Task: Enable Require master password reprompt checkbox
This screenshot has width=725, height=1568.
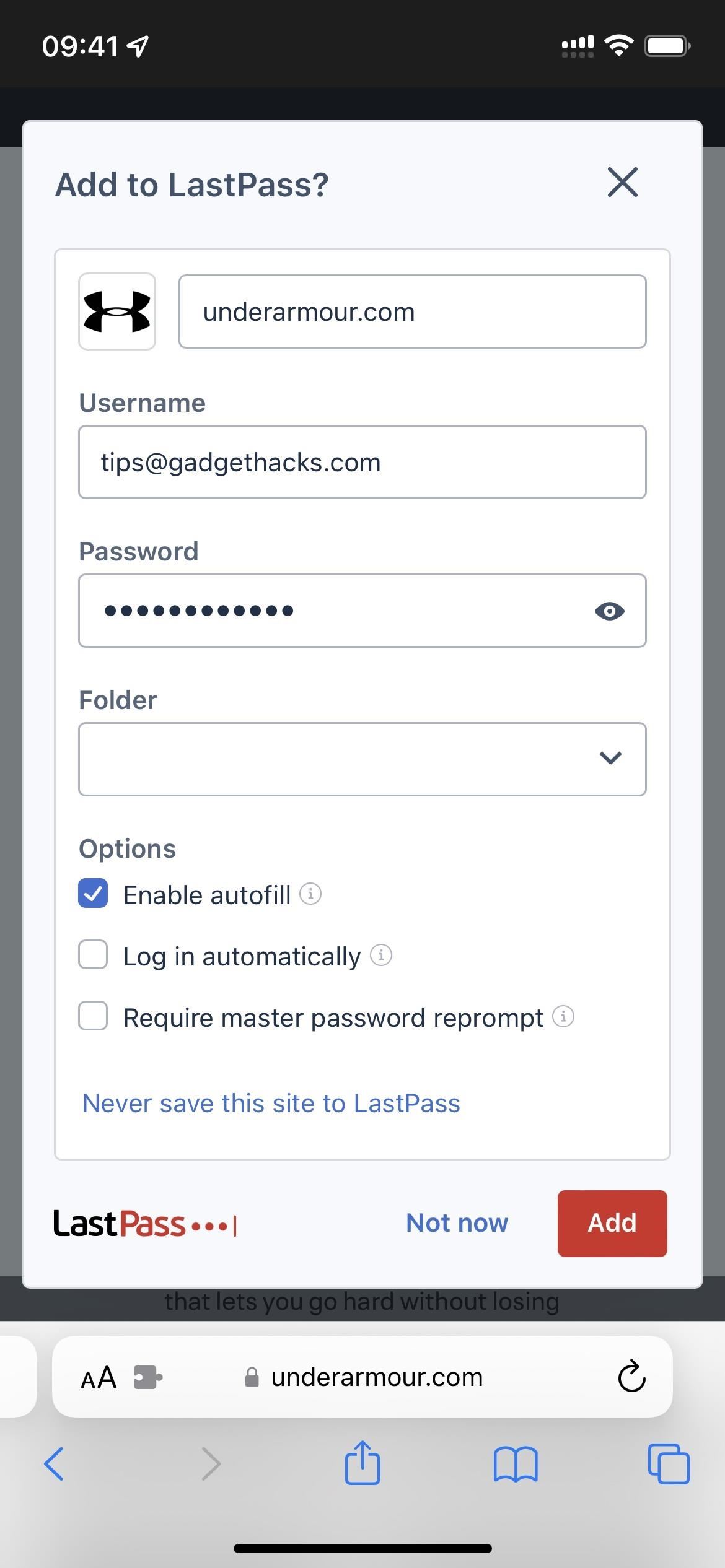Action: (x=93, y=1016)
